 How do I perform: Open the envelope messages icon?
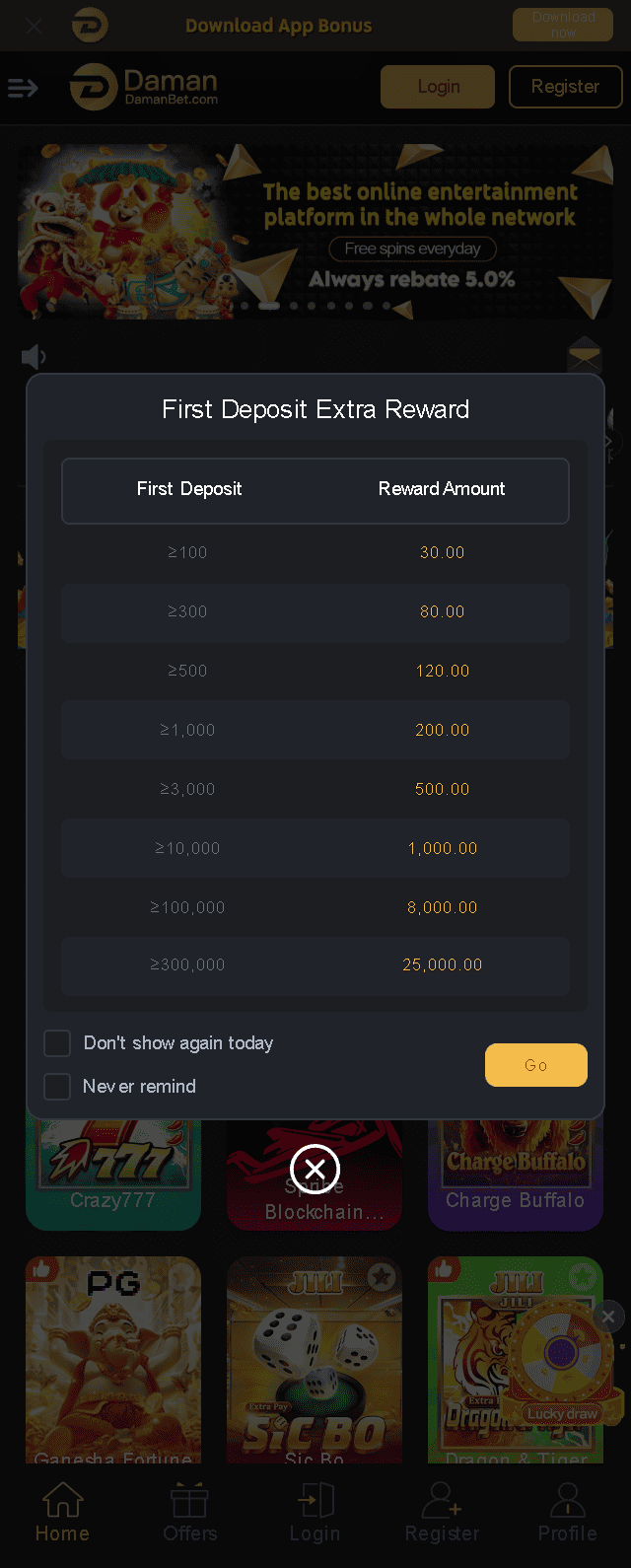585,353
